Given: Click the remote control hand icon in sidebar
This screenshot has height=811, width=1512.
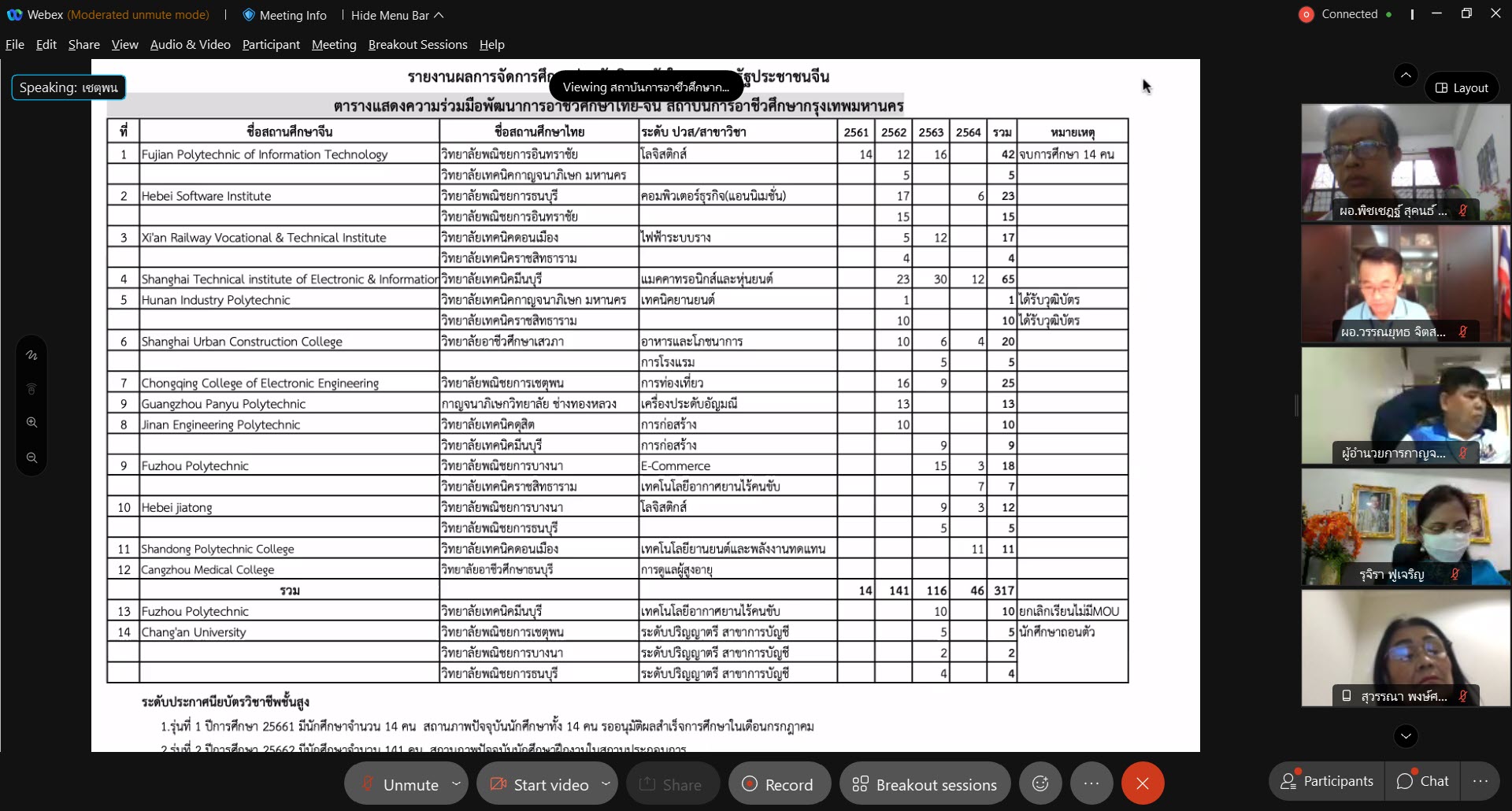Looking at the screenshot, I should [x=31, y=389].
